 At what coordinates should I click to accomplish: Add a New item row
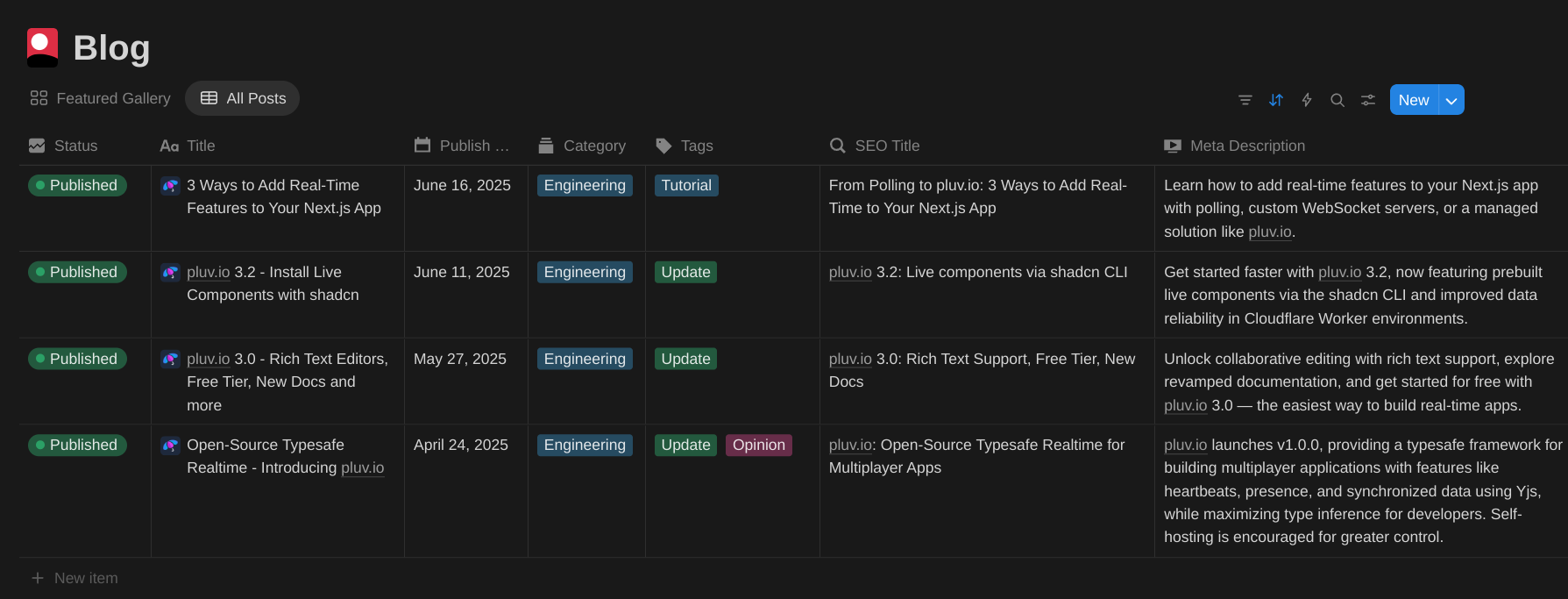pos(74,578)
